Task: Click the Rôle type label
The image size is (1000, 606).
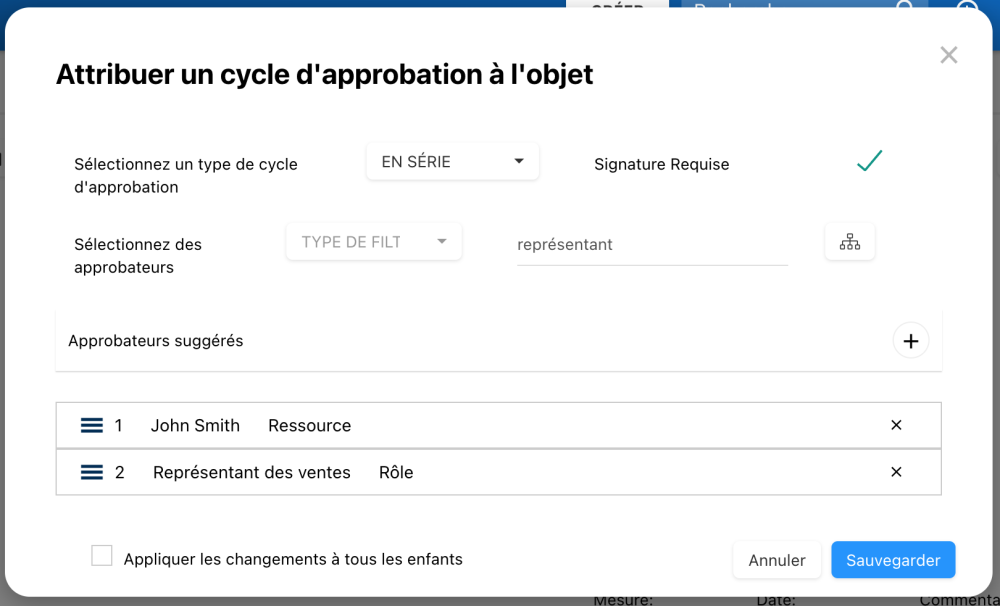Action: (x=396, y=473)
